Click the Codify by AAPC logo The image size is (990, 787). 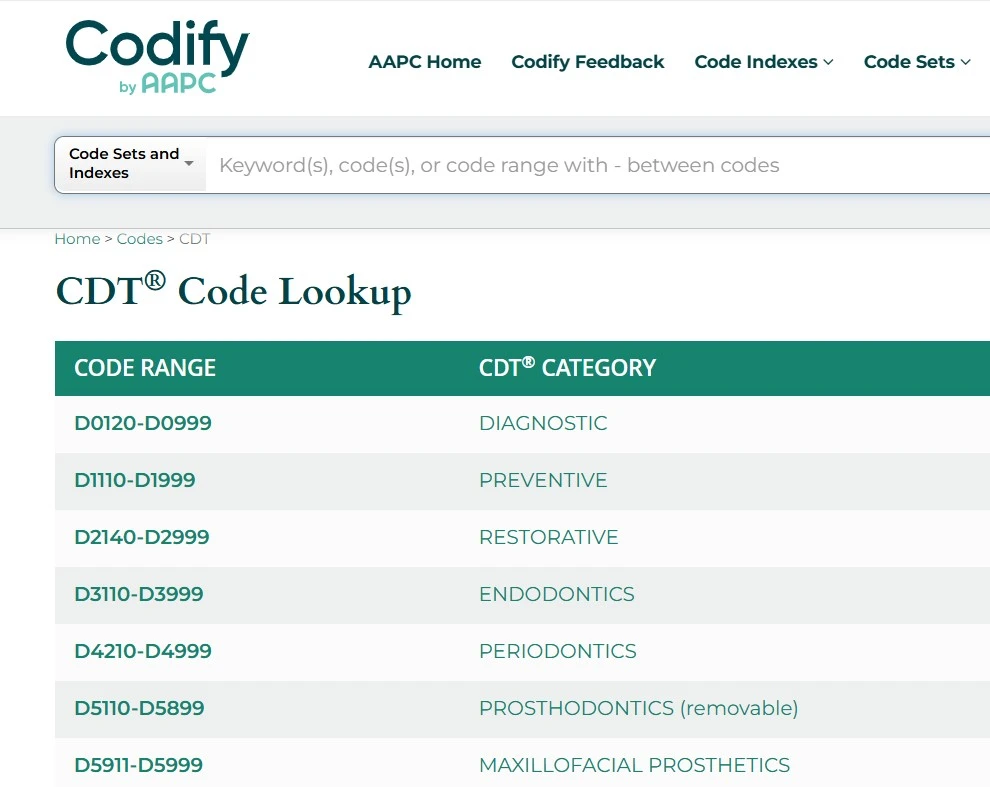tap(157, 58)
